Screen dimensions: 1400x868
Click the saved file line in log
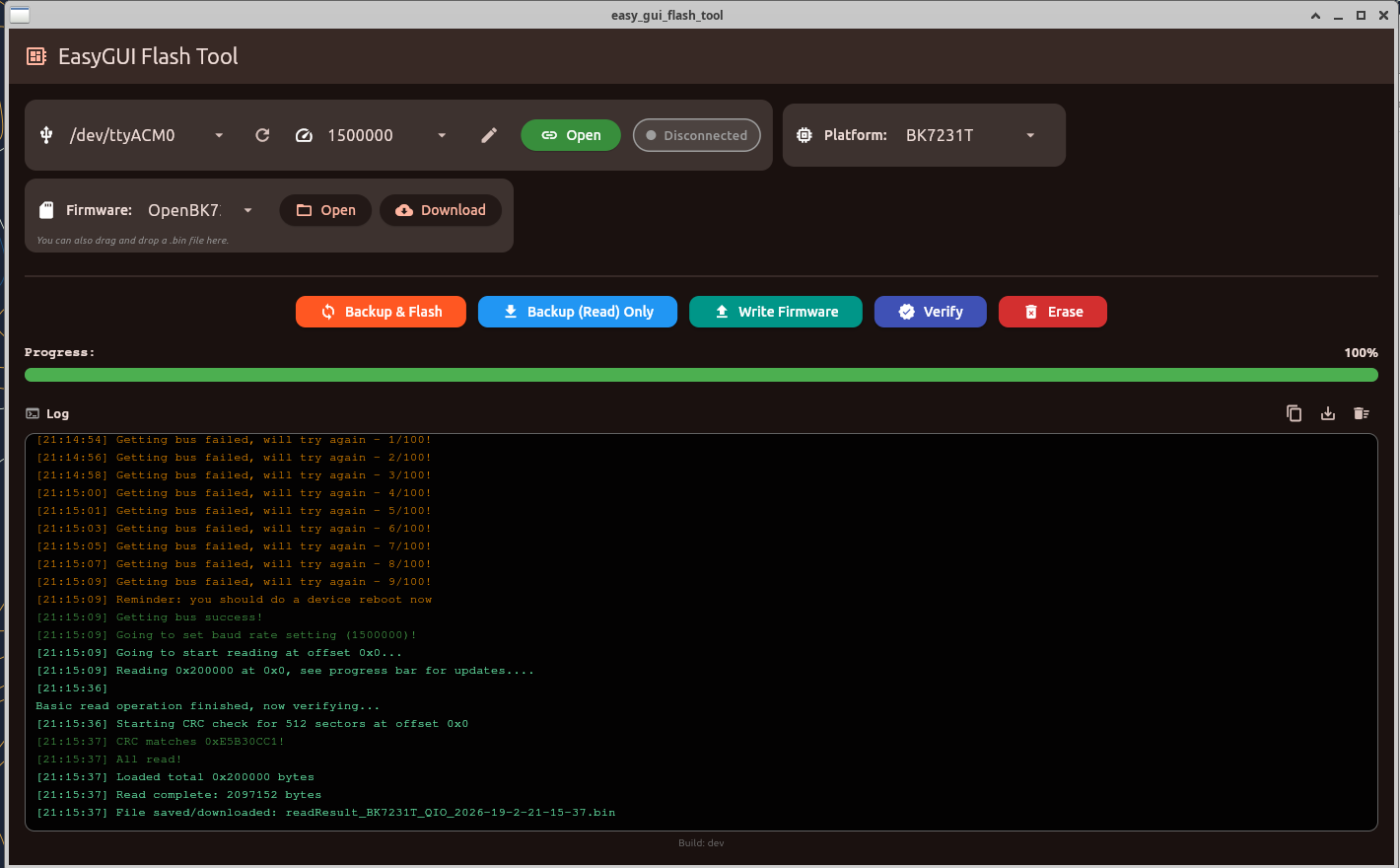point(325,813)
